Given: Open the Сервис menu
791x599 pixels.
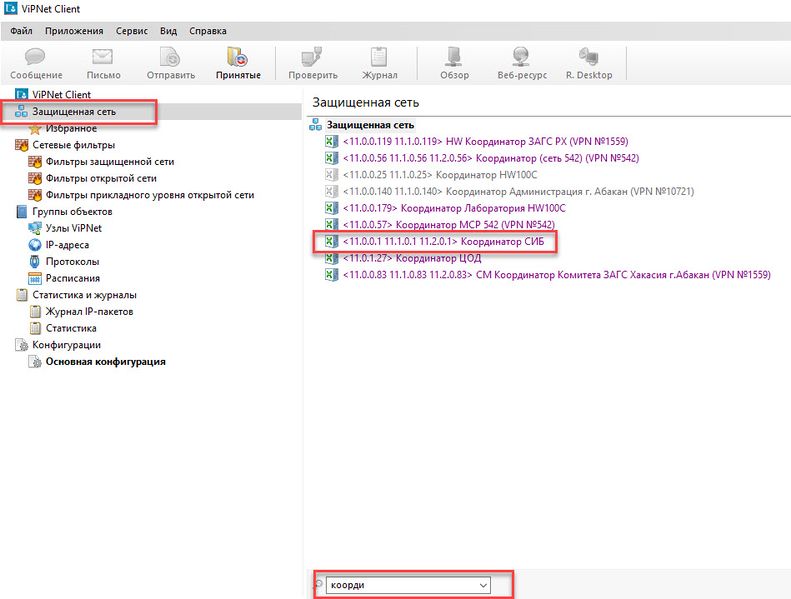Looking at the screenshot, I should [x=132, y=31].
